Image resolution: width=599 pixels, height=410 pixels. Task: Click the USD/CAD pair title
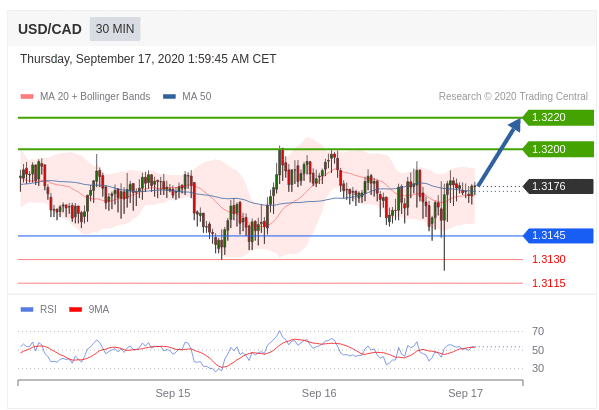click(x=50, y=29)
